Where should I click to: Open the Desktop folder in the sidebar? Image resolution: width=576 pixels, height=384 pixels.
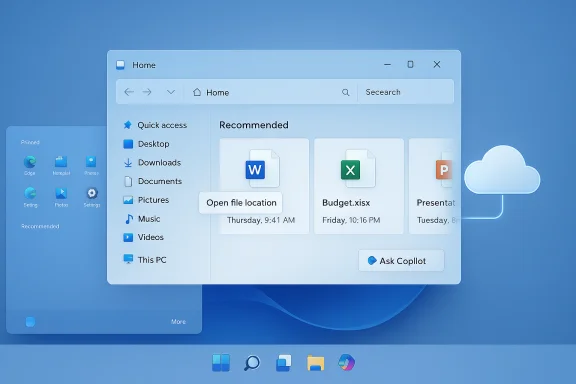coord(146,144)
